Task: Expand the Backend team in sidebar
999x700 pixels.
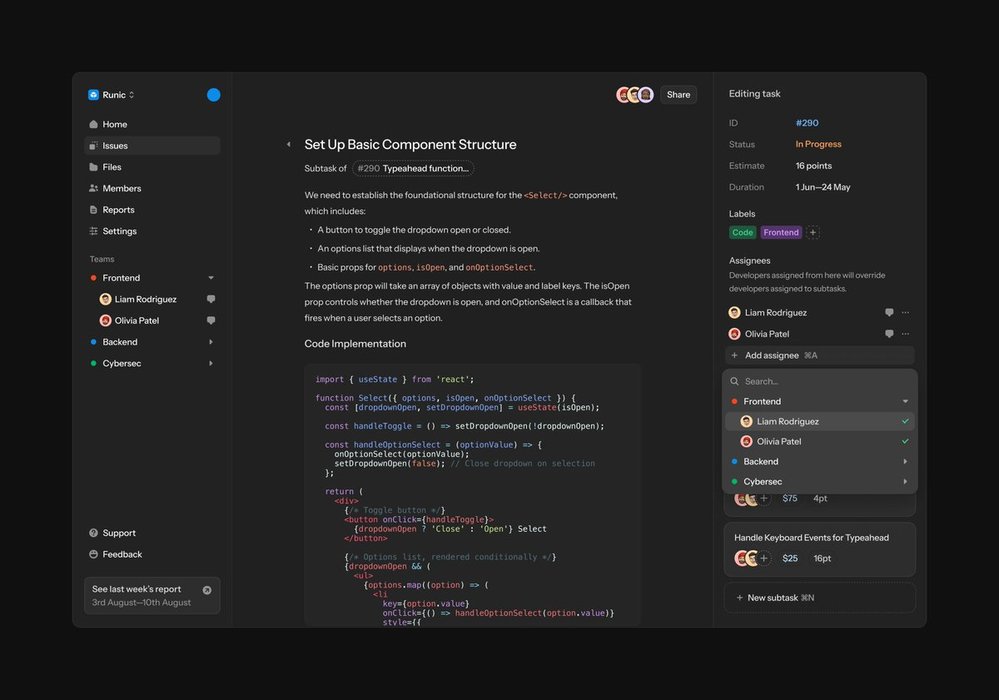Action: 211,342
